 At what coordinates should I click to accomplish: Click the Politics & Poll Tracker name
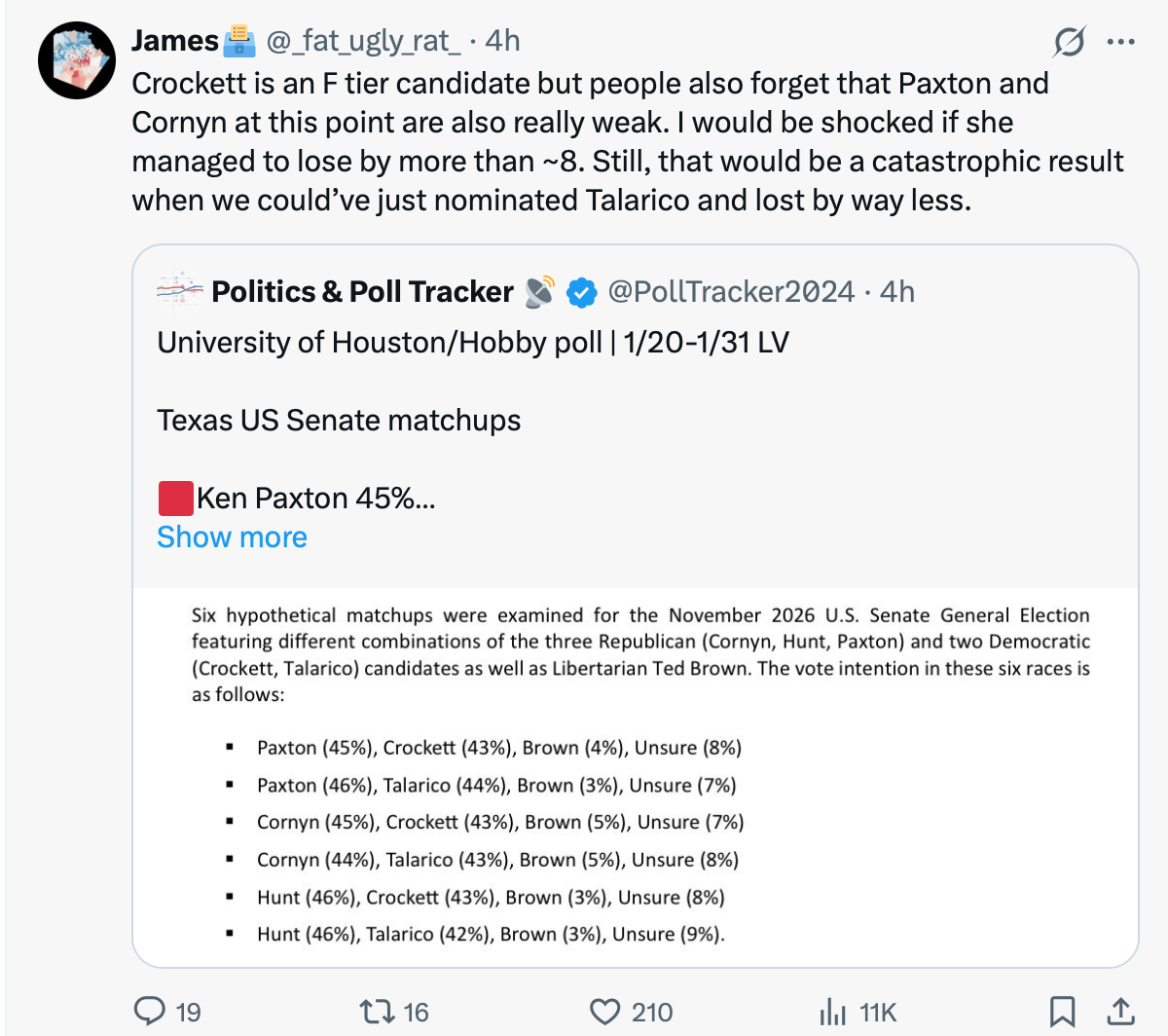coord(362,291)
